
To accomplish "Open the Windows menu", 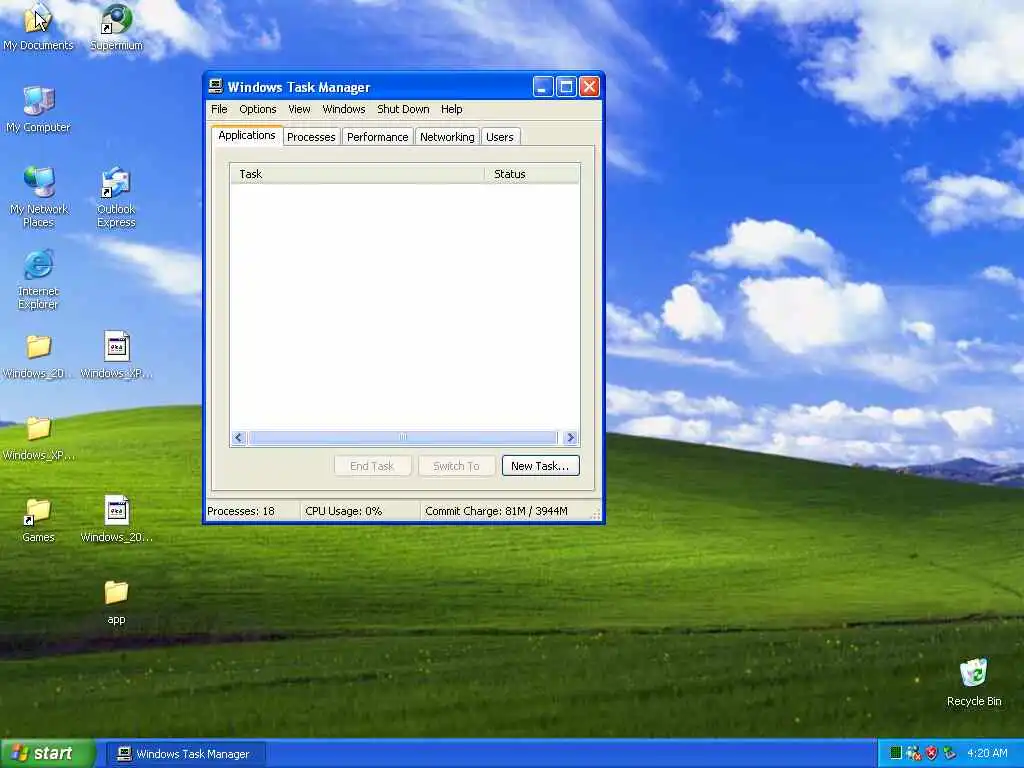I will coord(344,109).
